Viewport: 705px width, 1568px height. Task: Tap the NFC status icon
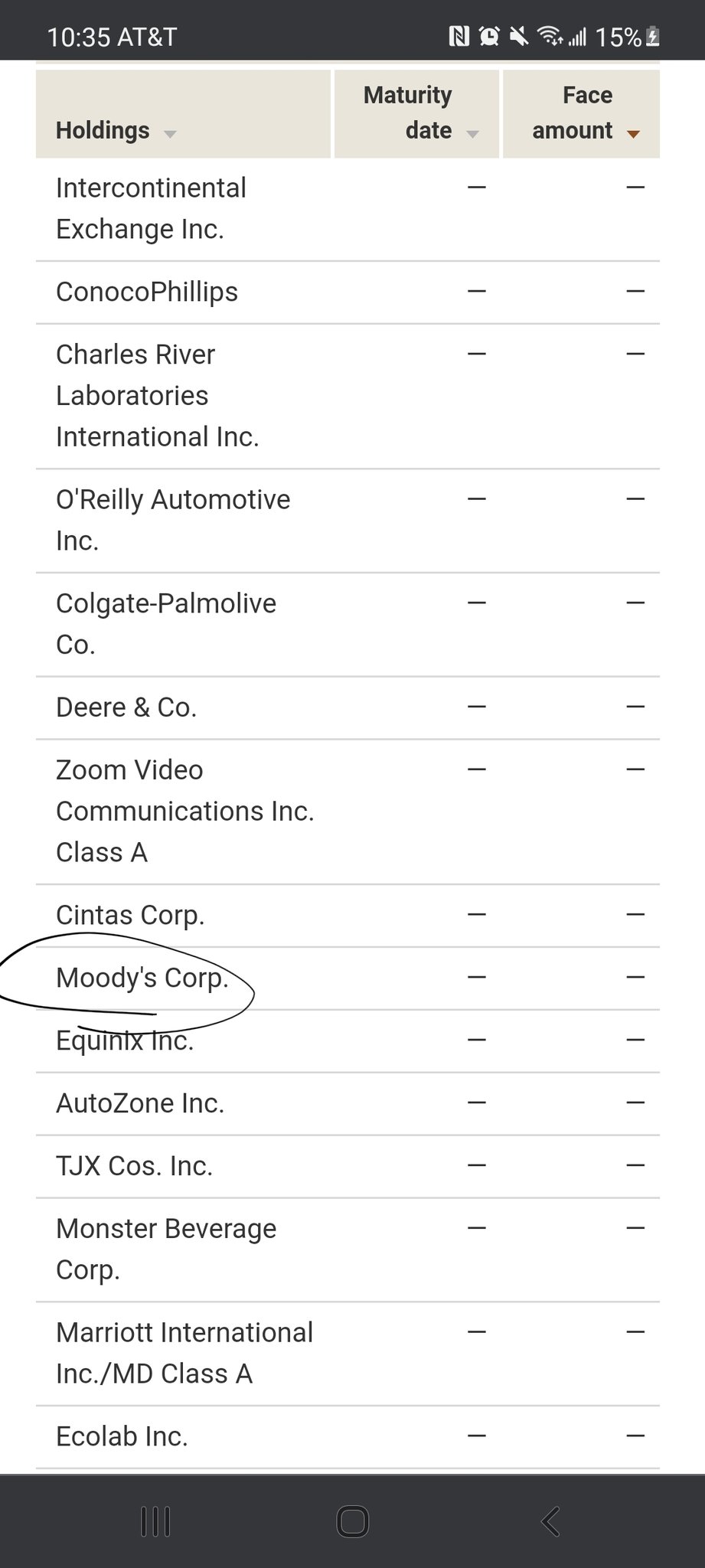point(459,36)
